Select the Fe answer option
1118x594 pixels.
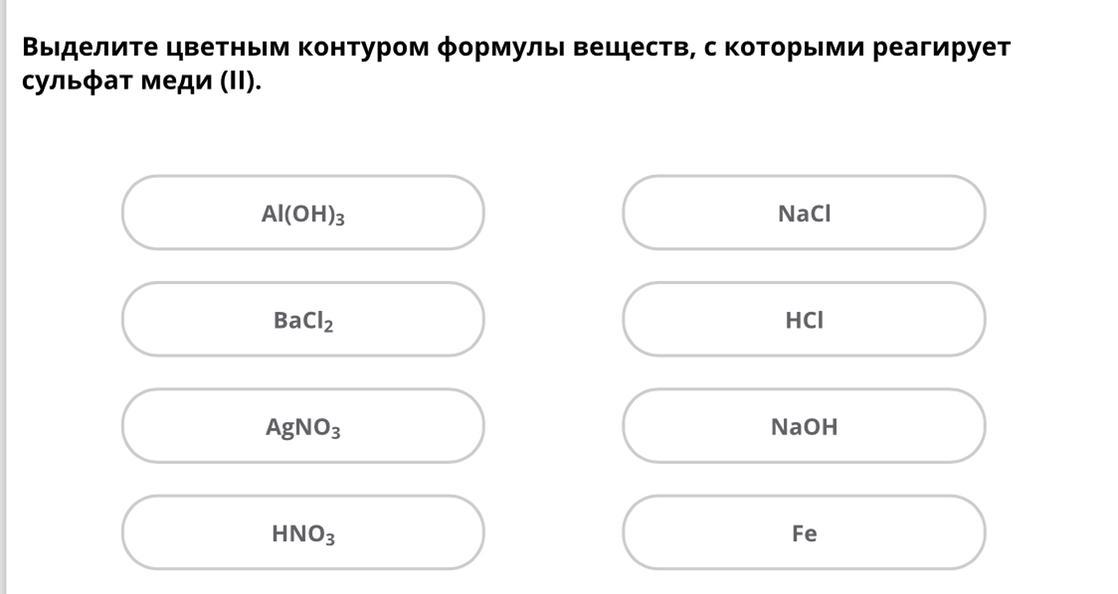pyautogui.click(x=804, y=533)
